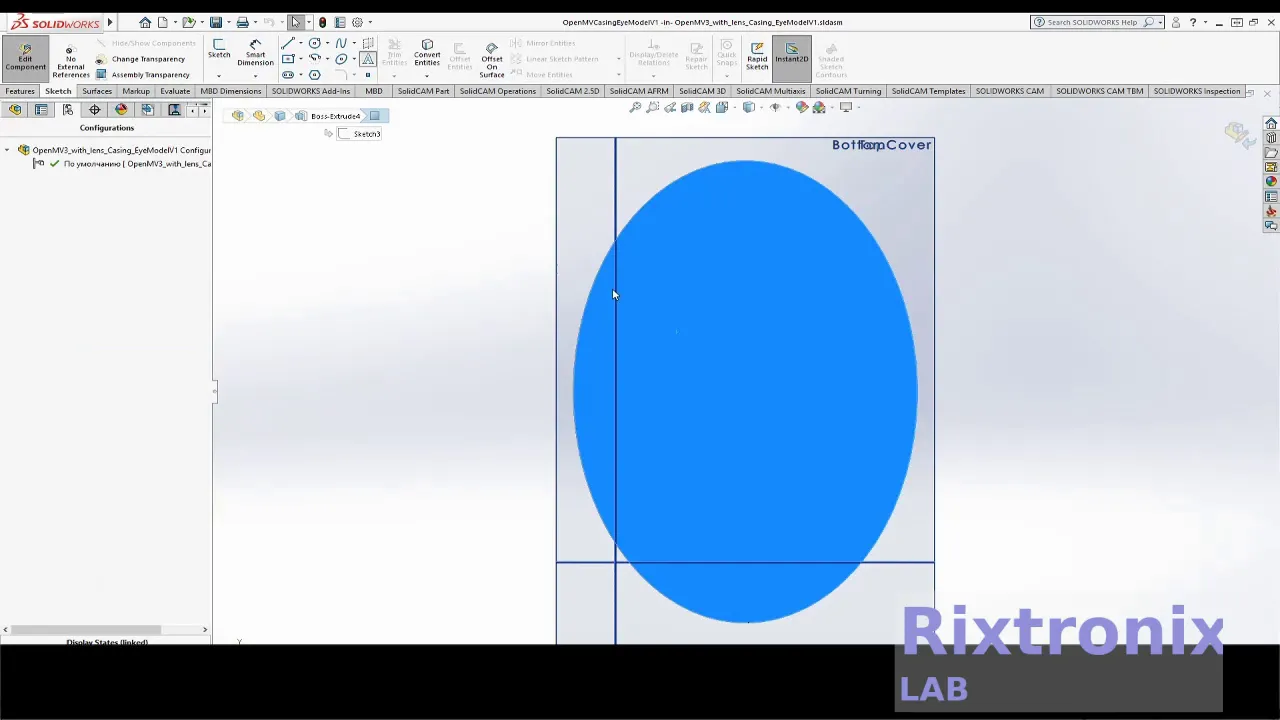Click Convert Entities
Image resolution: width=1280 pixels, height=720 pixels.
[427, 53]
